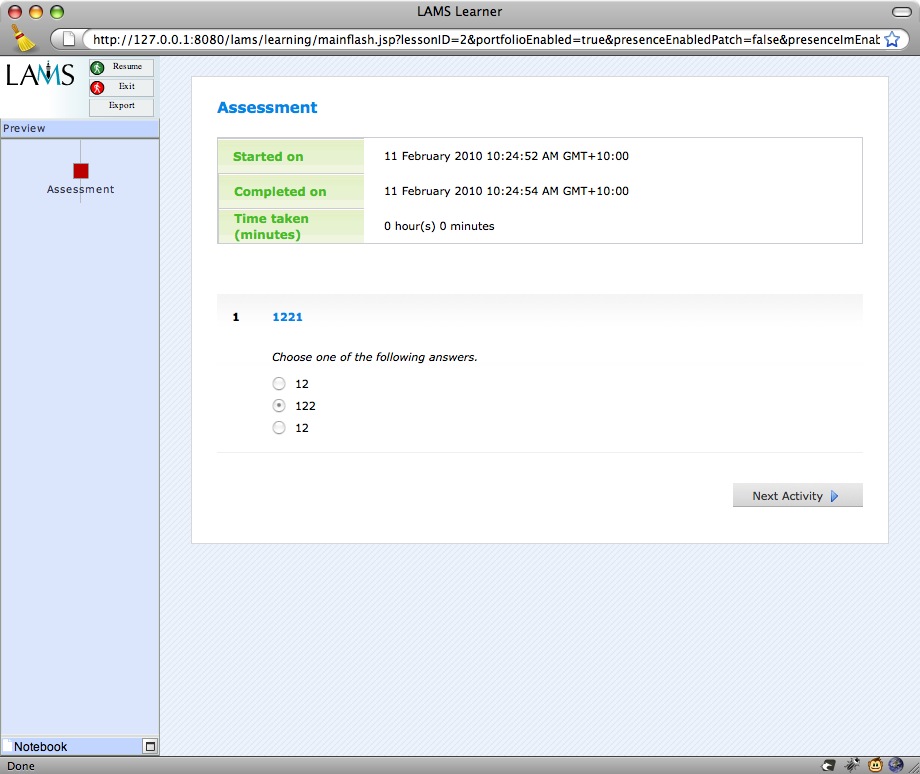Click the globe icon in the status bar

click(897, 765)
